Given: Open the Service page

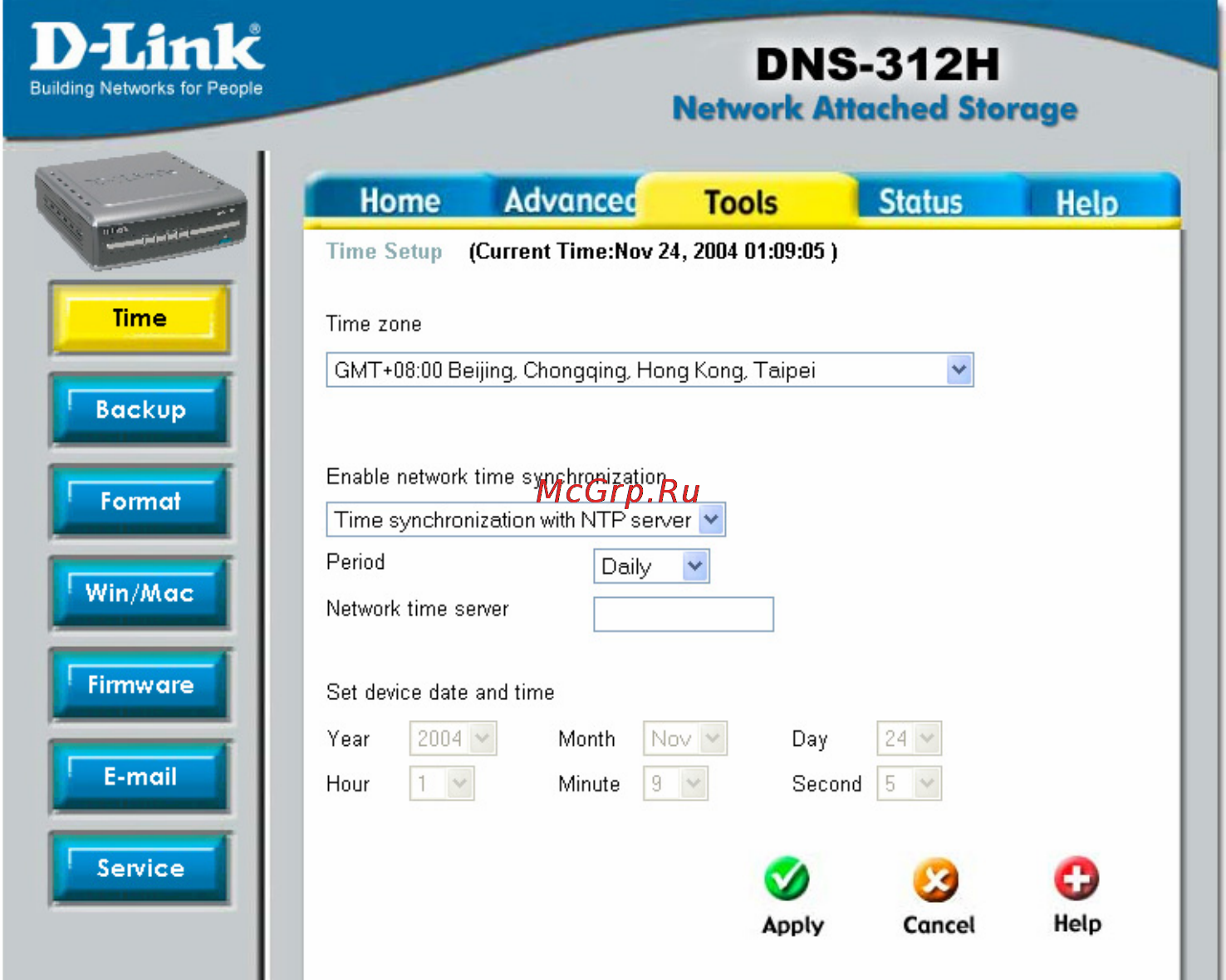Looking at the screenshot, I should coord(140,869).
